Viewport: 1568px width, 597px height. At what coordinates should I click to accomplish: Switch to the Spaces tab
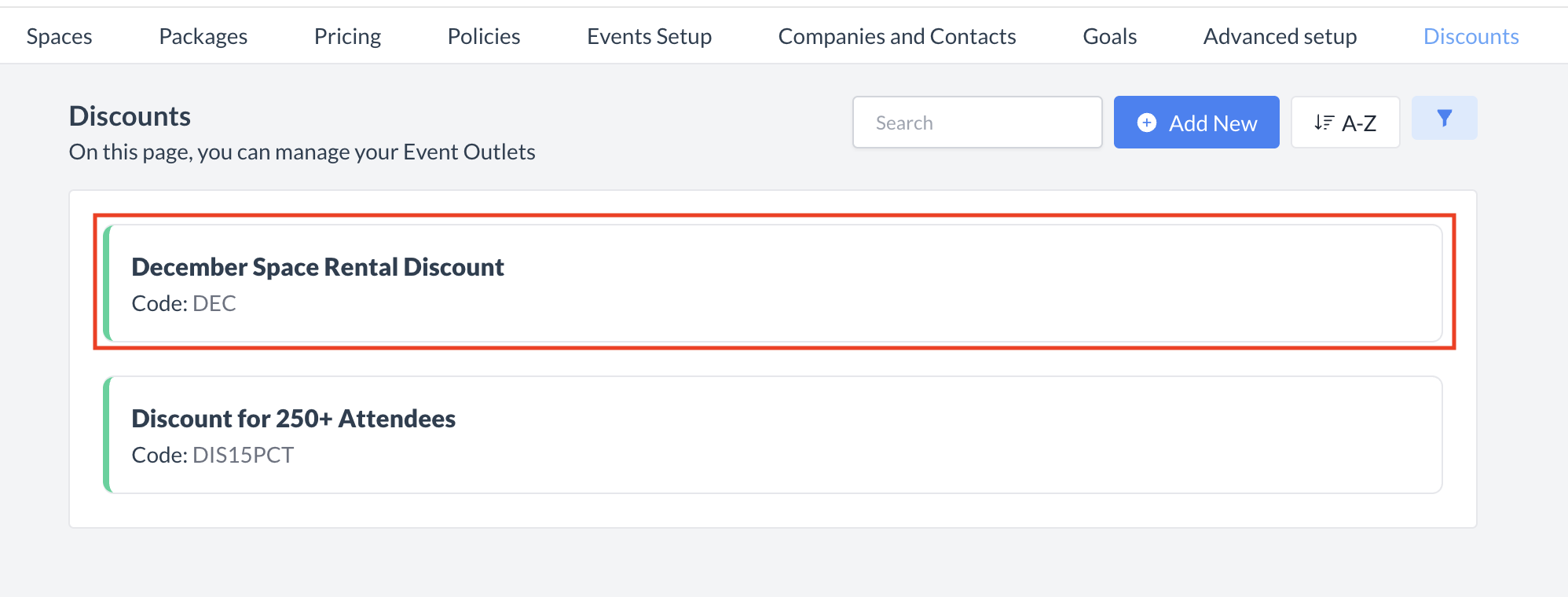[60, 36]
